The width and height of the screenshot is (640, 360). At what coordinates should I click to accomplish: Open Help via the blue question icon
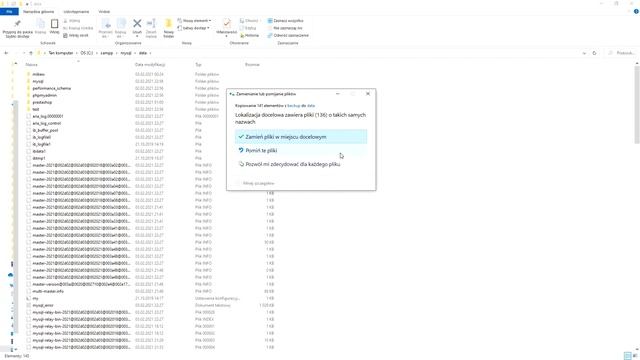pos(636,11)
